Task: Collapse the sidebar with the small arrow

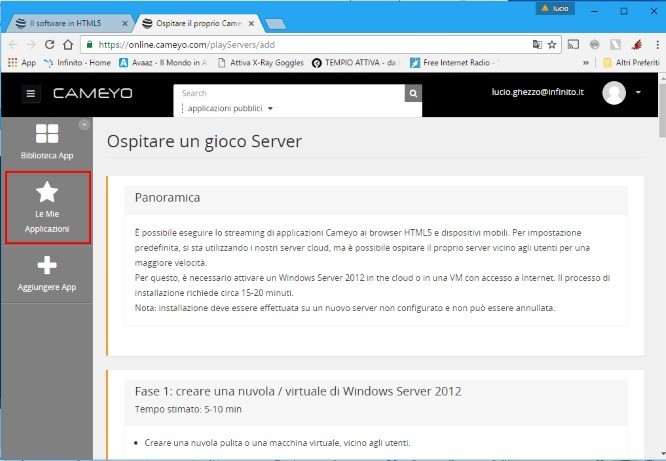Action: pyautogui.click(x=84, y=125)
